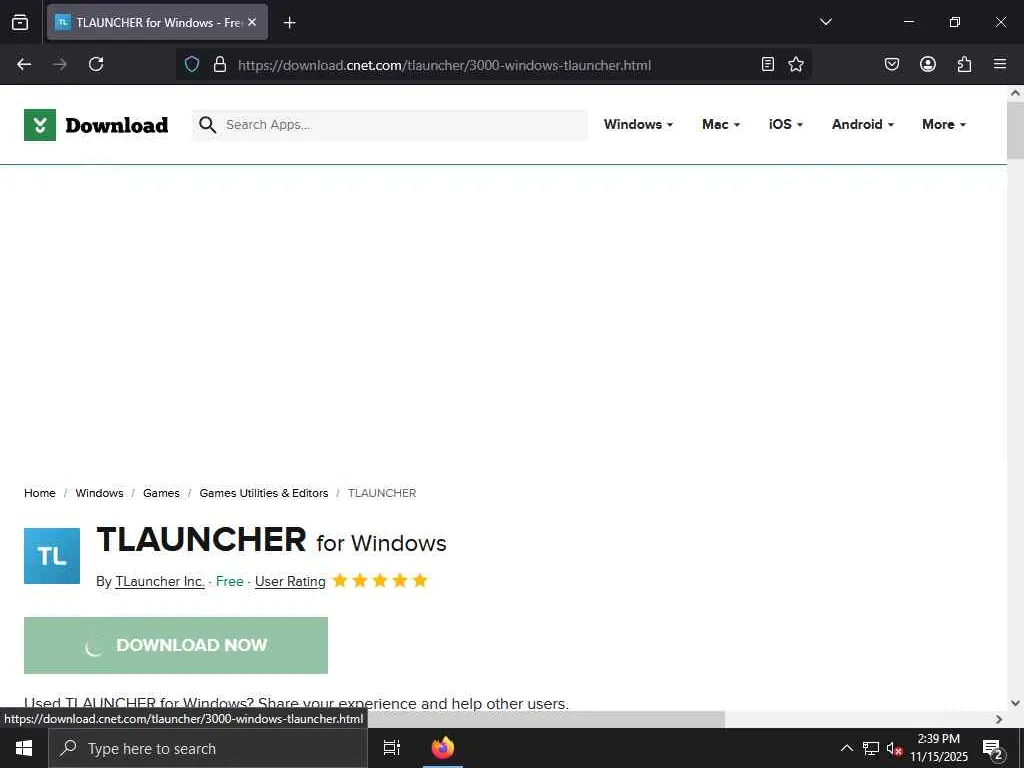Image resolution: width=1024 pixels, height=768 pixels.
Task: Click Firefox icon on taskbar
Action: [x=443, y=748]
